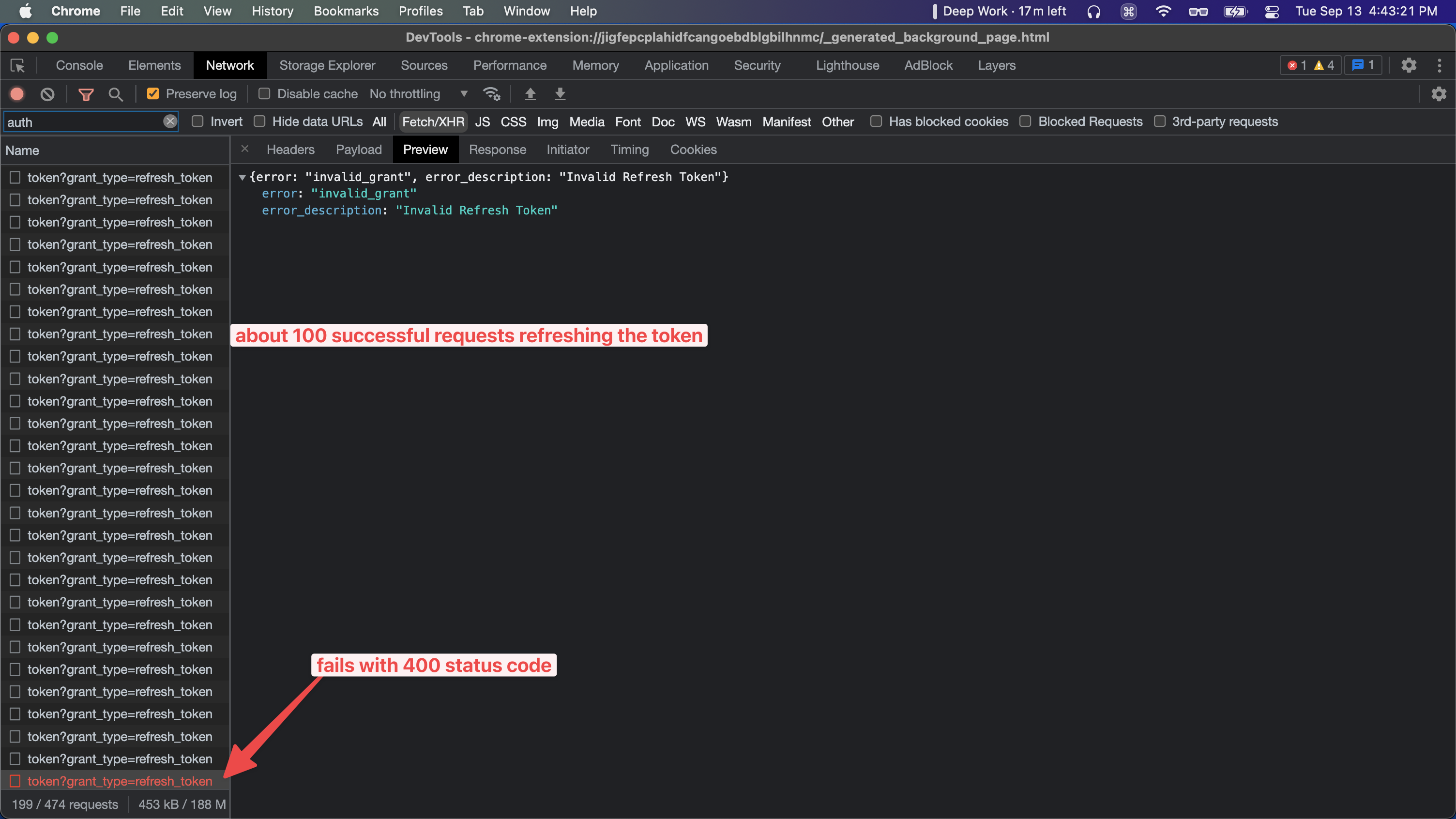This screenshot has height=819, width=1456.
Task: Open network conditions wifi icon
Action: tap(491, 94)
